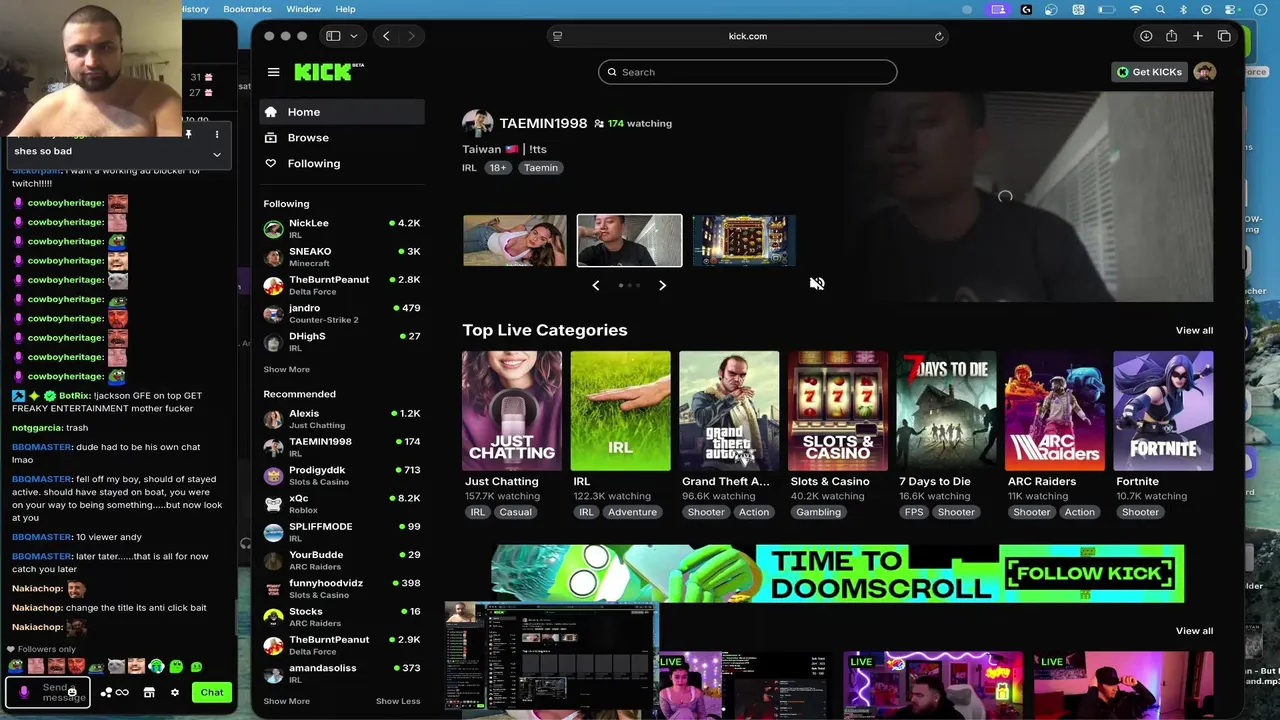The height and width of the screenshot is (720, 1280).
Task: Reload the kick.com page
Action: click(x=939, y=36)
